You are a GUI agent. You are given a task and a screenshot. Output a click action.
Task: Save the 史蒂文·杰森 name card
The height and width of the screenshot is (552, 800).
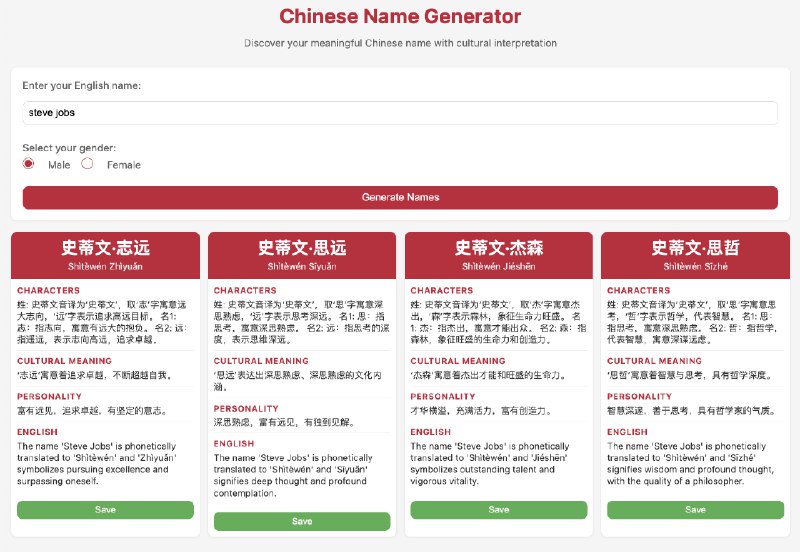tap(498, 510)
